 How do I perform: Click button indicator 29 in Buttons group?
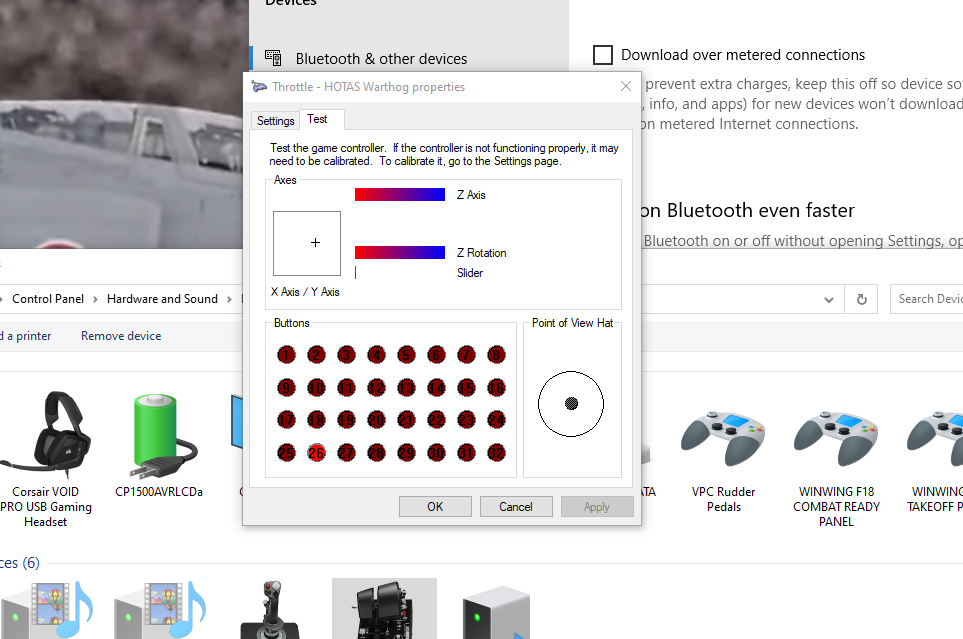click(x=407, y=453)
